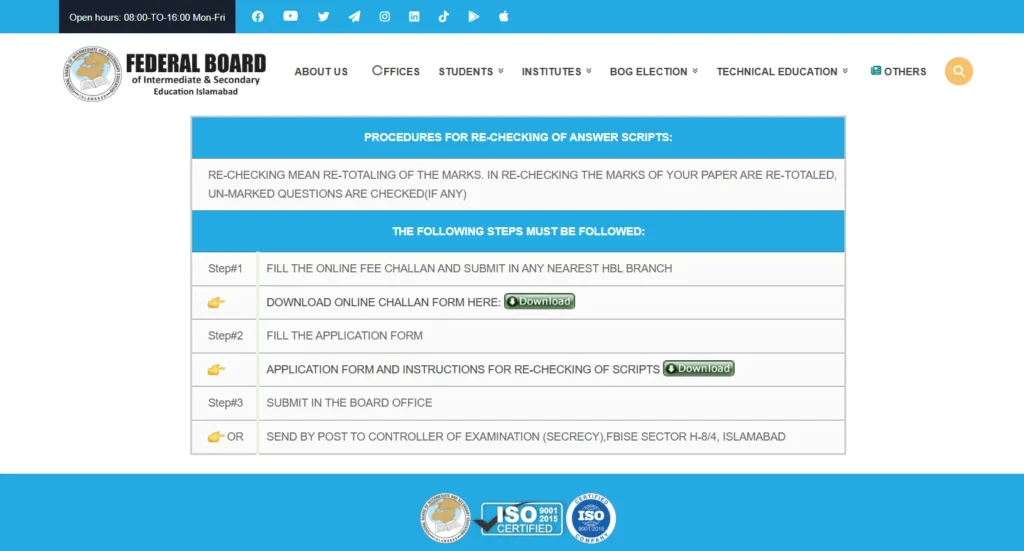Open the TikTok profile icon

(443, 16)
